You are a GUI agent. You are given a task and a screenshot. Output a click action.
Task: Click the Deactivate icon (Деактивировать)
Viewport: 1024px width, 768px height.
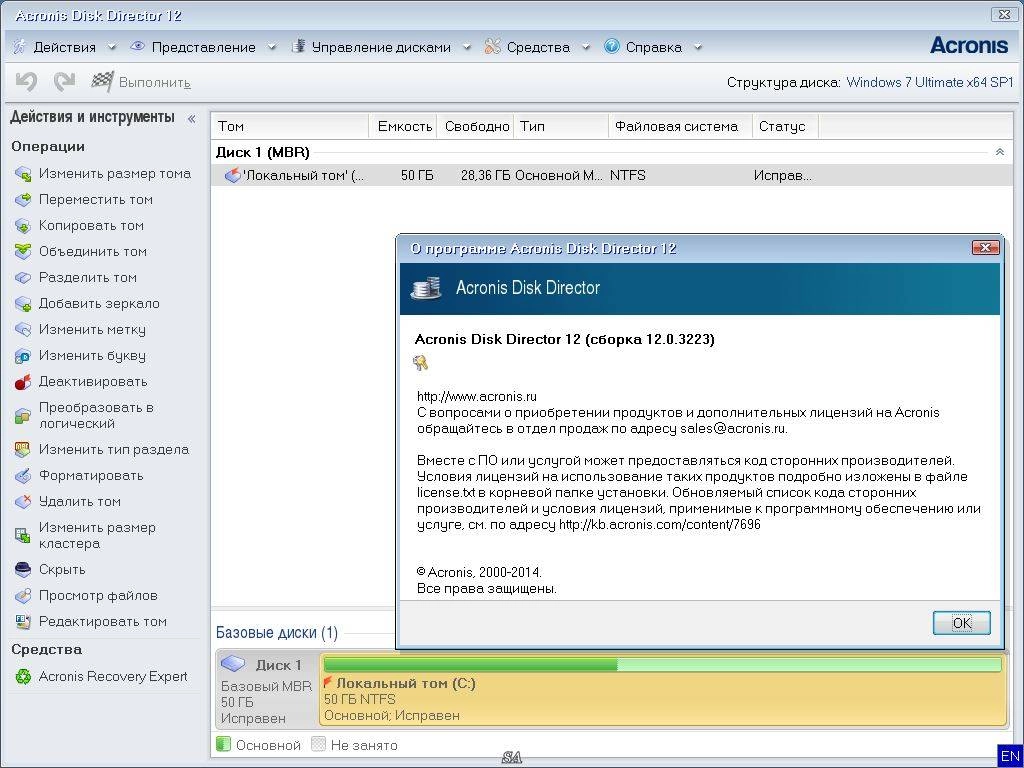point(23,383)
